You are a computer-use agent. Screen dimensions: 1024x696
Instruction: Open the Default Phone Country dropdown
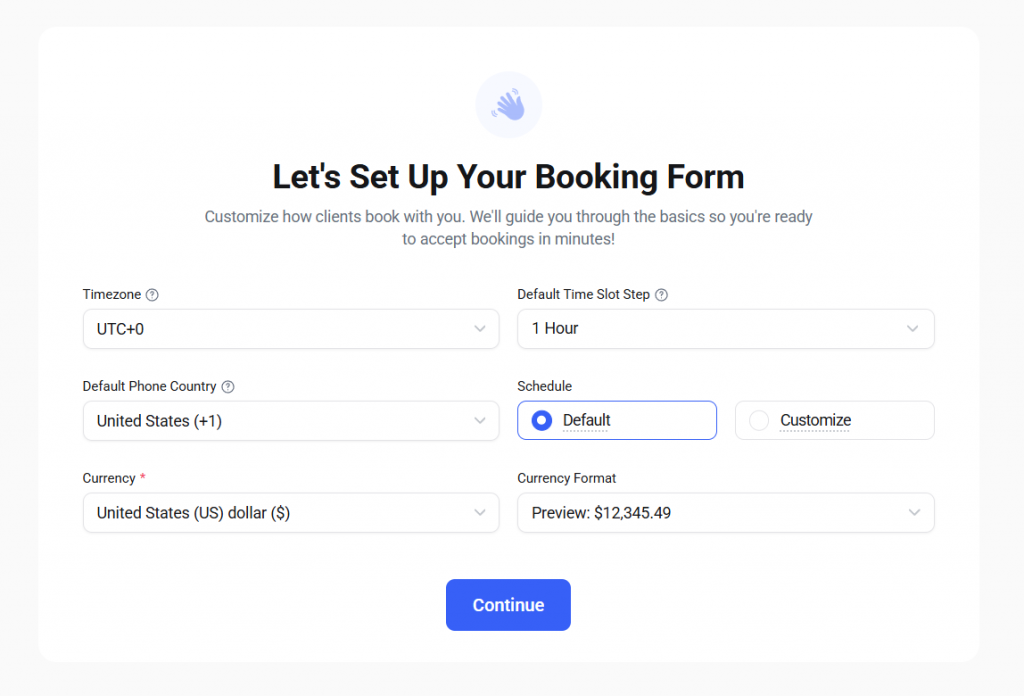[290, 421]
